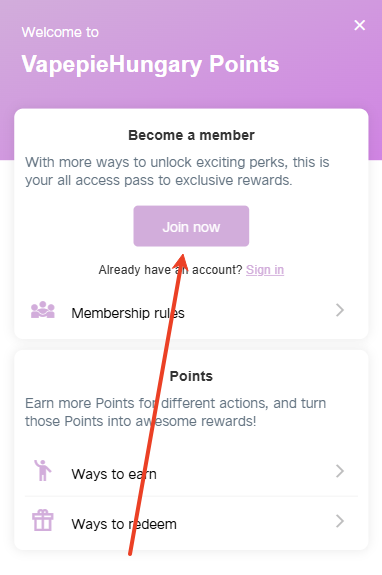Click the gift box icon
The width and height of the screenshot is (382, 575).
coord(43,520)
